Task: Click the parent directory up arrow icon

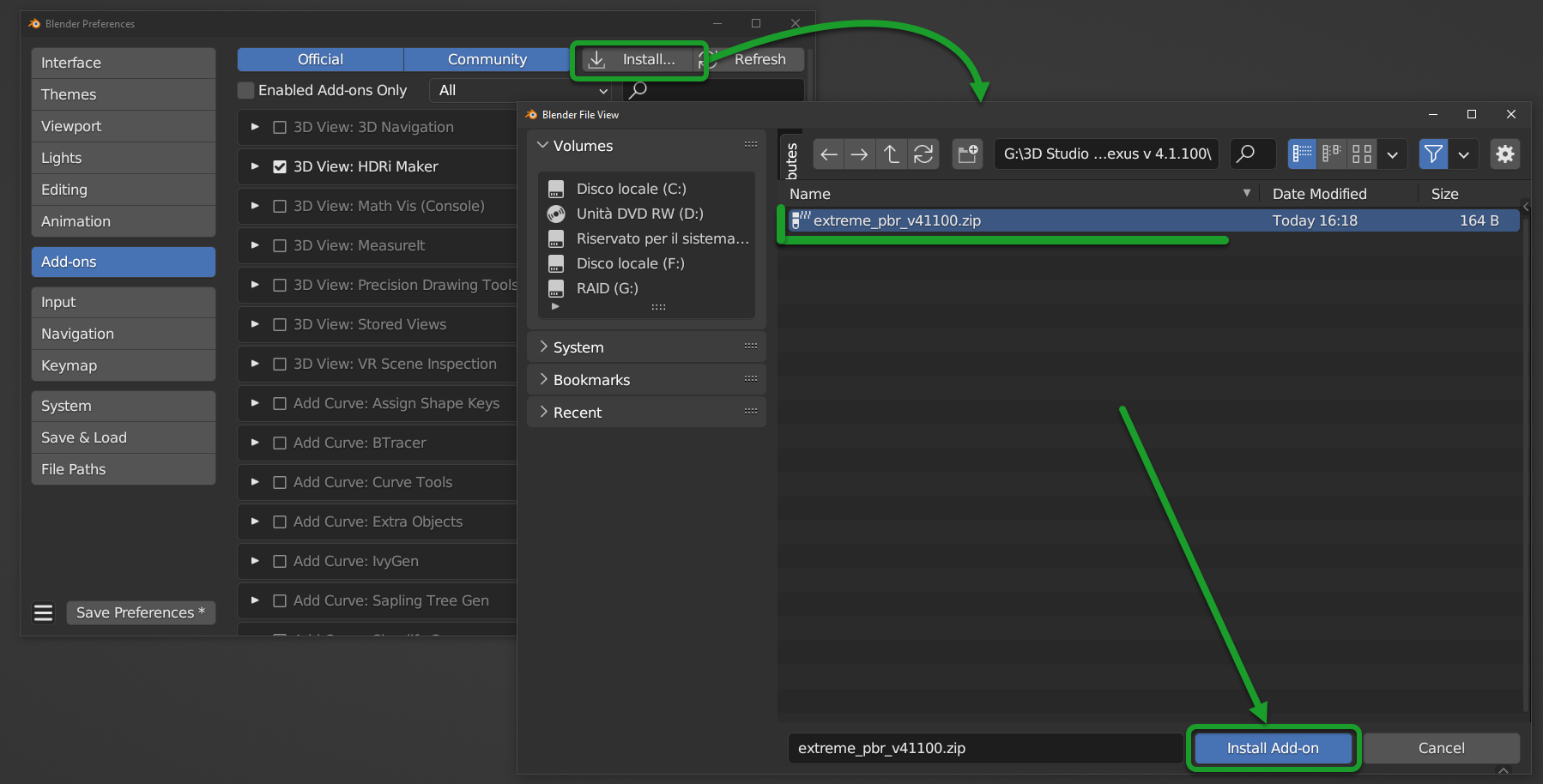Action: (891, 154)
